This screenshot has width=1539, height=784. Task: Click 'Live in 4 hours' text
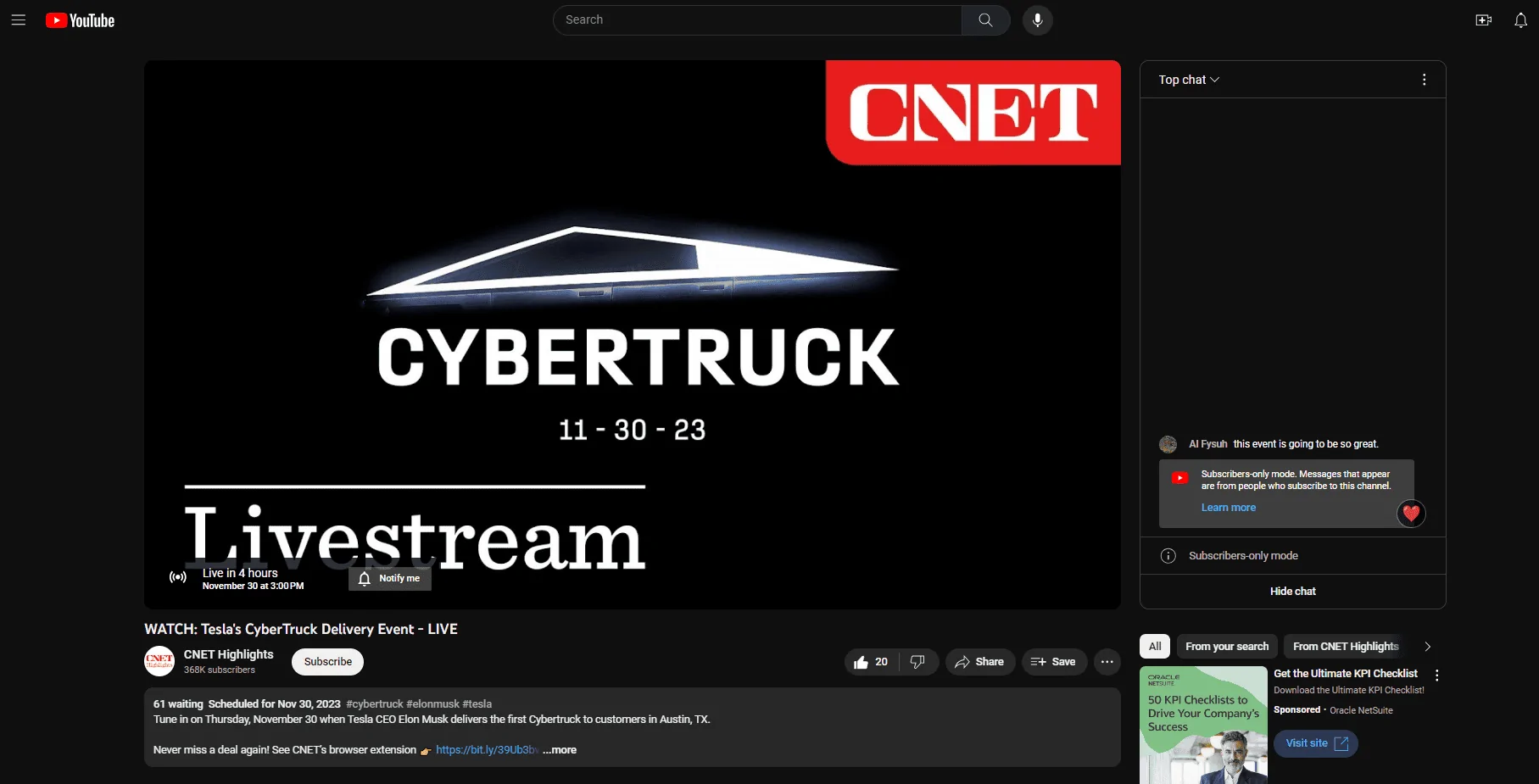click(240, 573)
